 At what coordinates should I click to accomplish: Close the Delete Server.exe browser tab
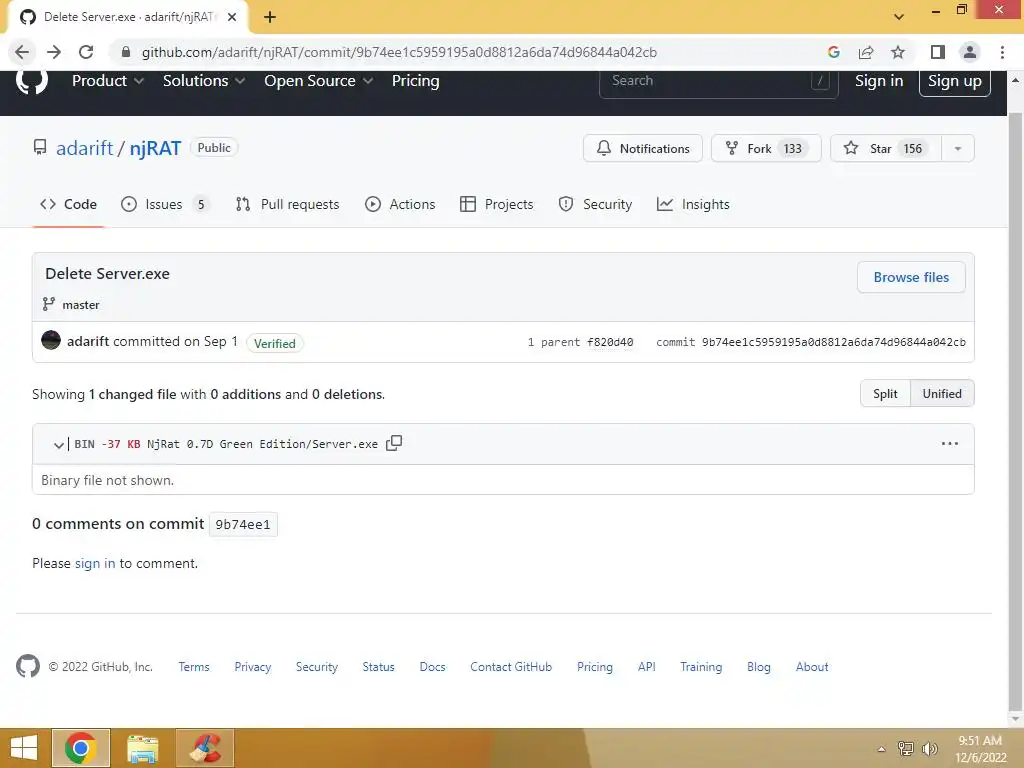click(x=232, y=17)
